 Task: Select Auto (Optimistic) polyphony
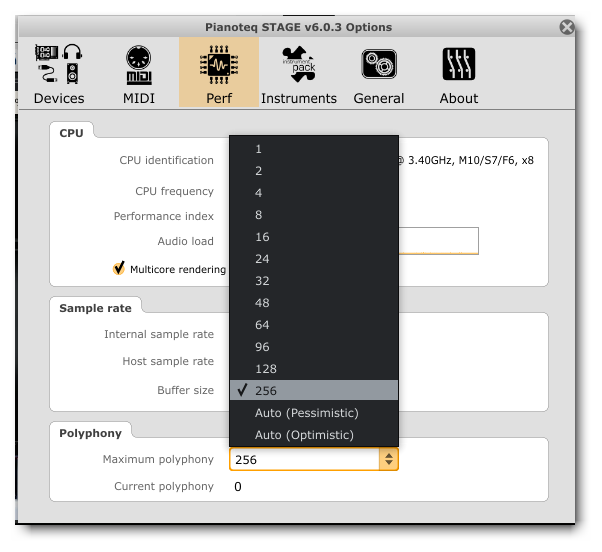[x=314, y=435]
